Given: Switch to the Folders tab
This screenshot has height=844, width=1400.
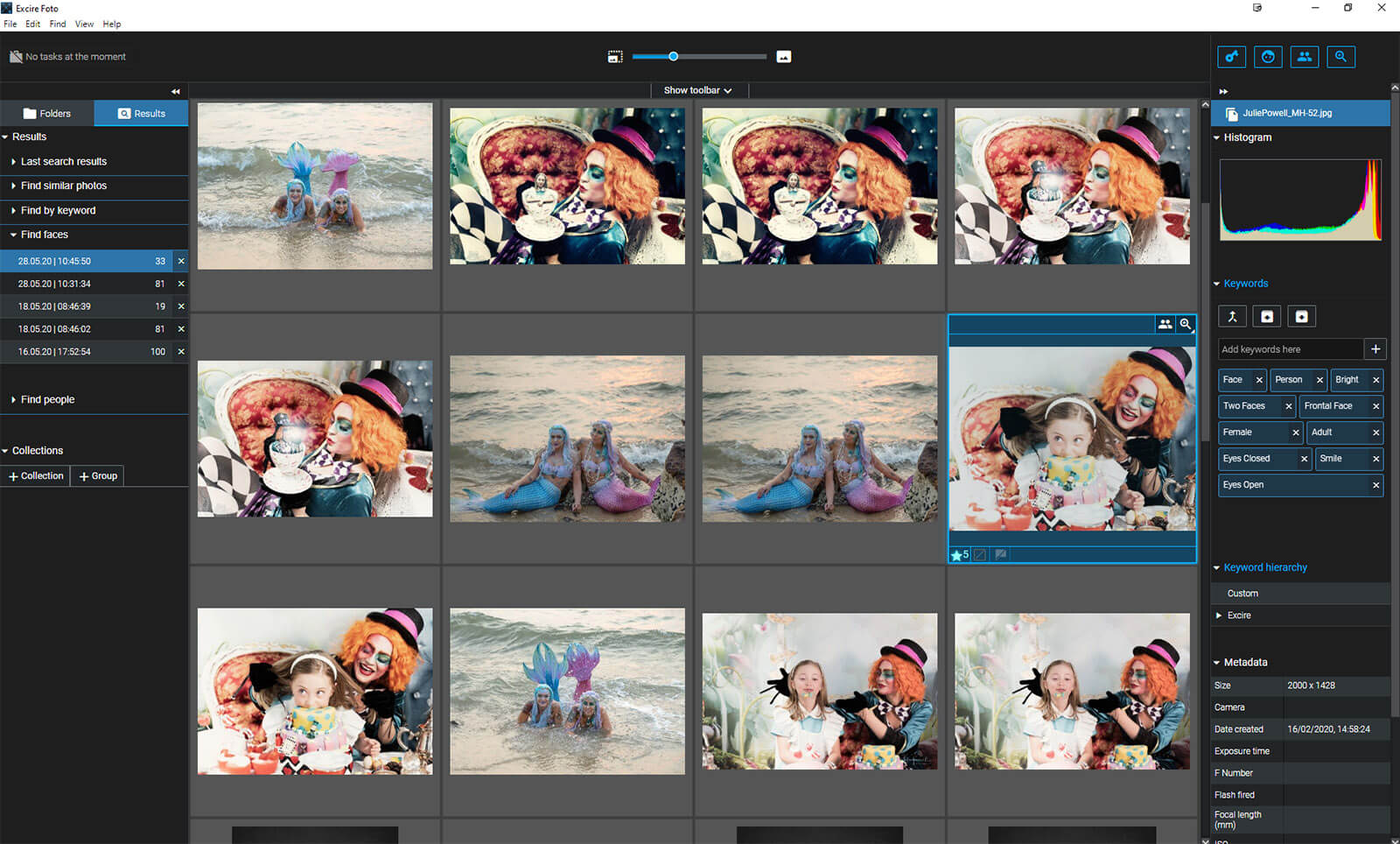Looking at the screenshot, I should tap(47, 114).
